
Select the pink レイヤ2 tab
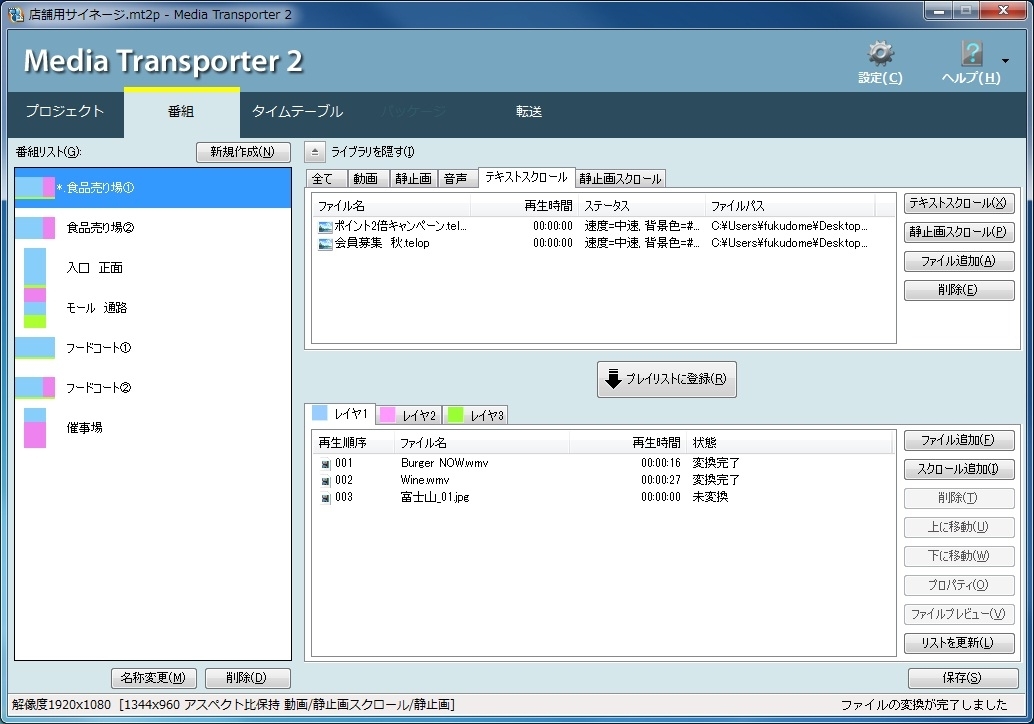coord(409,415)
